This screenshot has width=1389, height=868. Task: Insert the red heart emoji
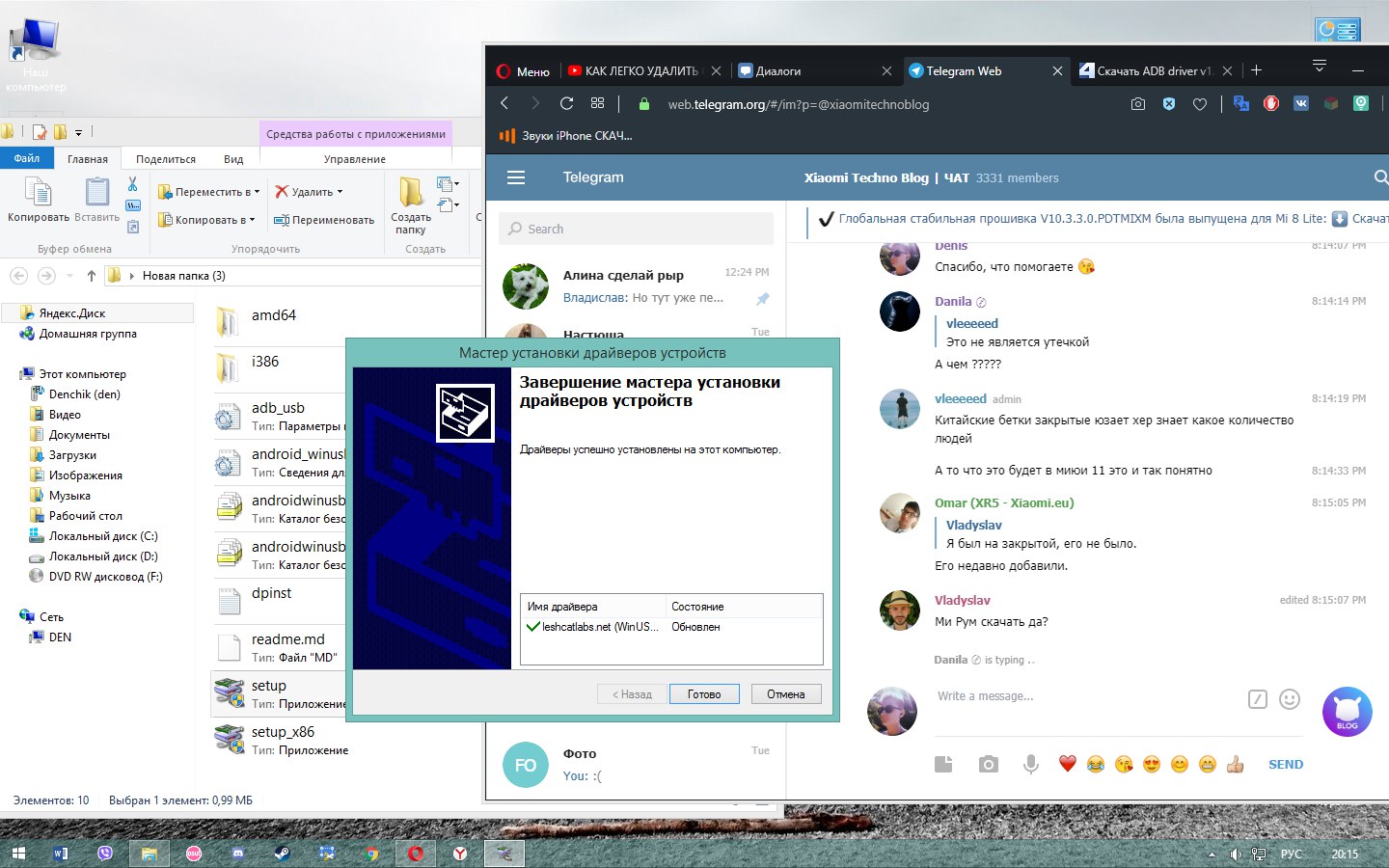click(x=1067, y=764)
